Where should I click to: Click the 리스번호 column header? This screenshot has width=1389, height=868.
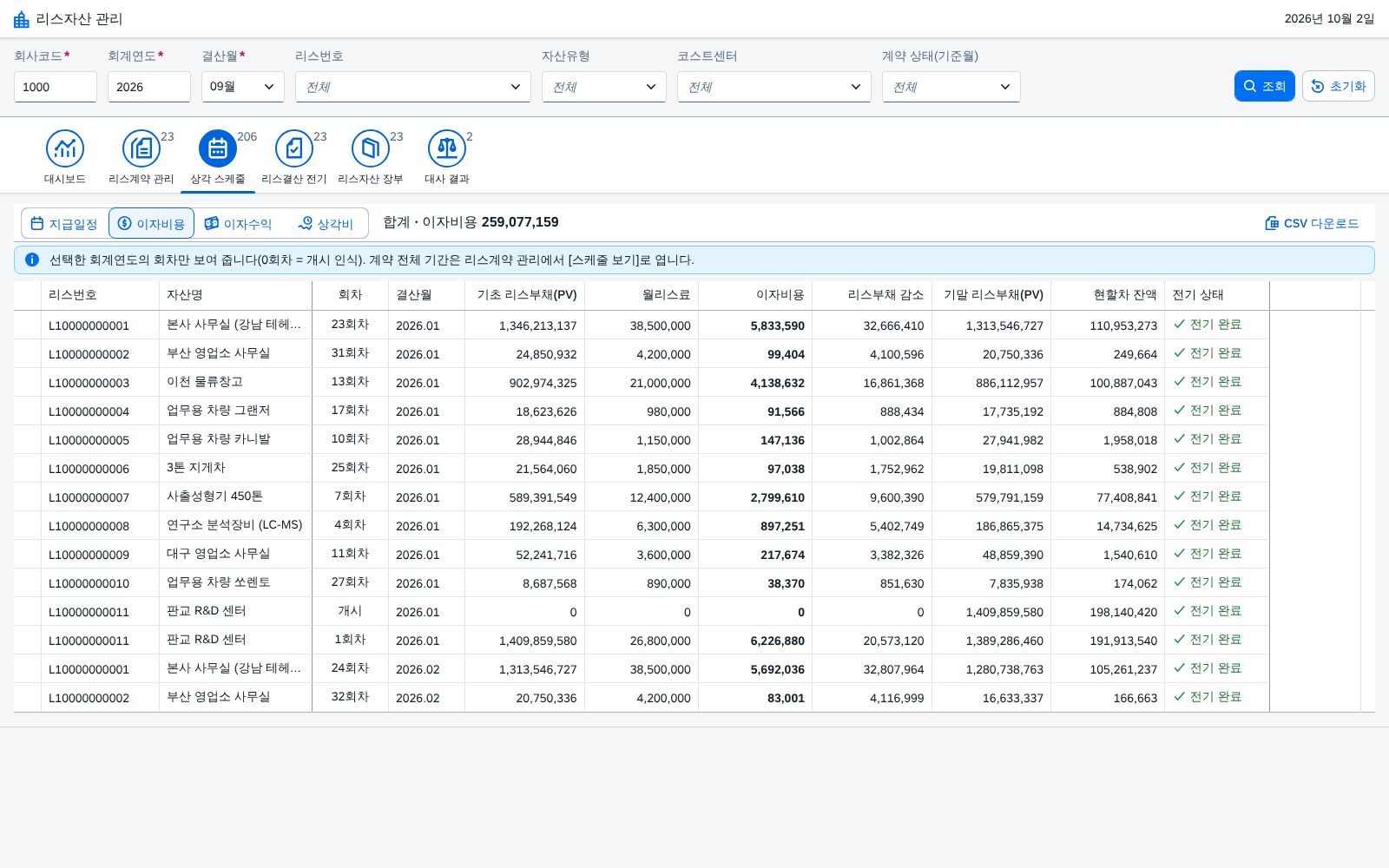click(101, 295)
